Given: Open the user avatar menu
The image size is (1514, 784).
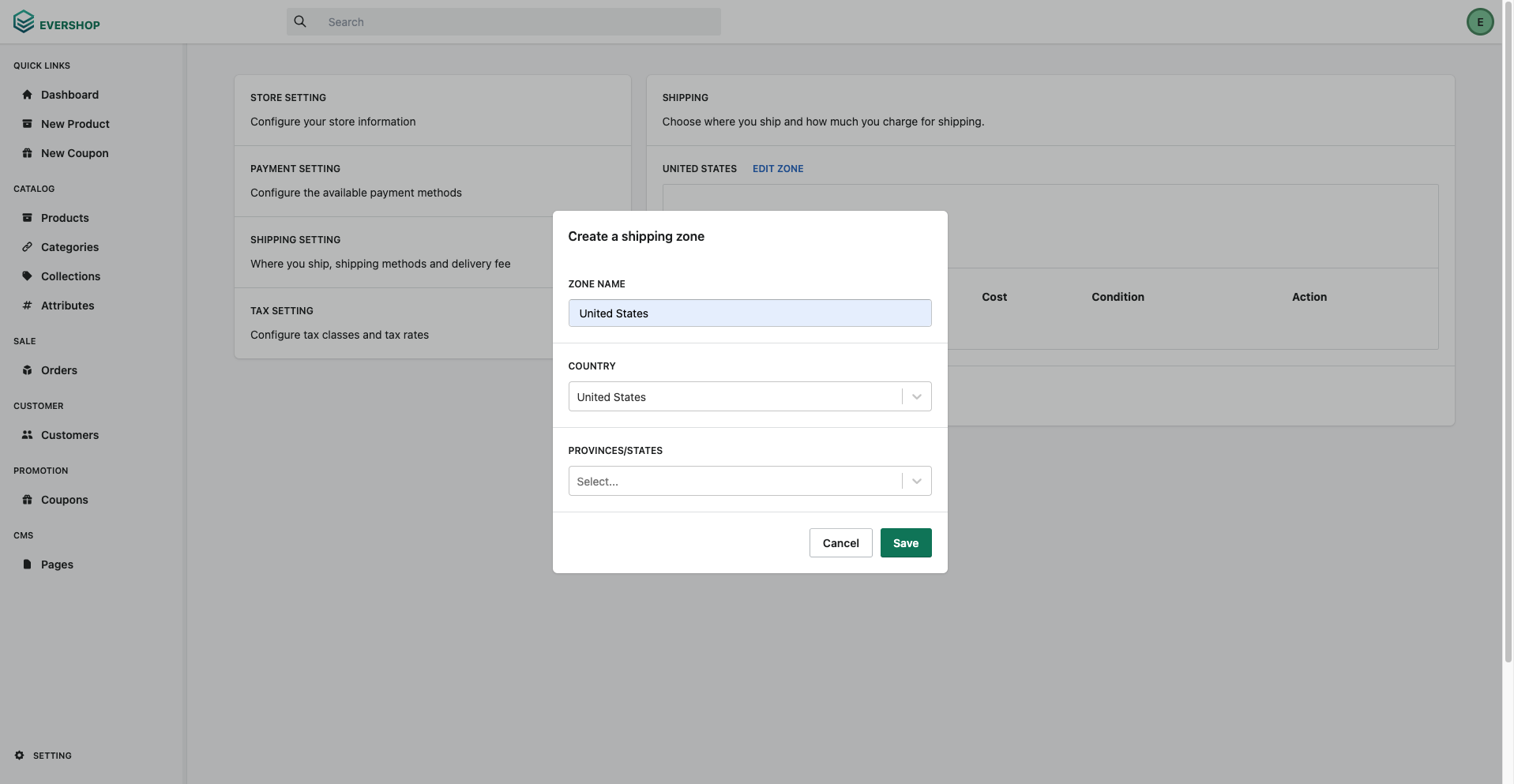Looking at the screenshot, I should (x=1479, y=22).
